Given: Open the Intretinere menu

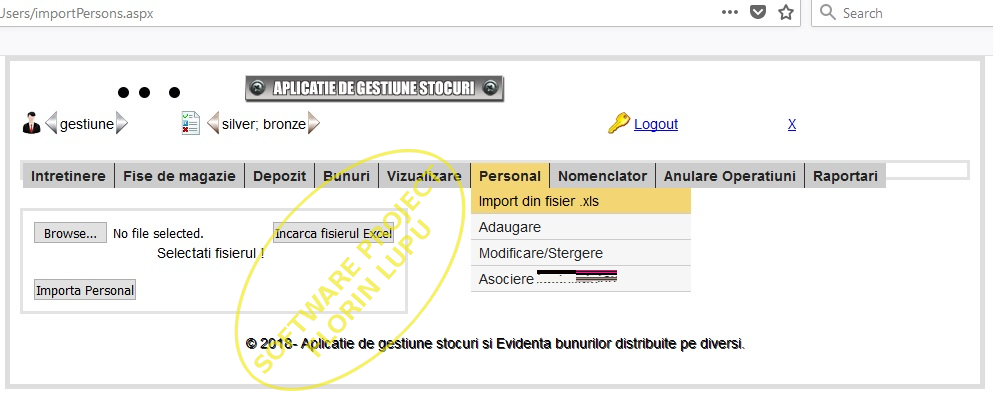Looking at the screenshot, I should click(69, 176).
